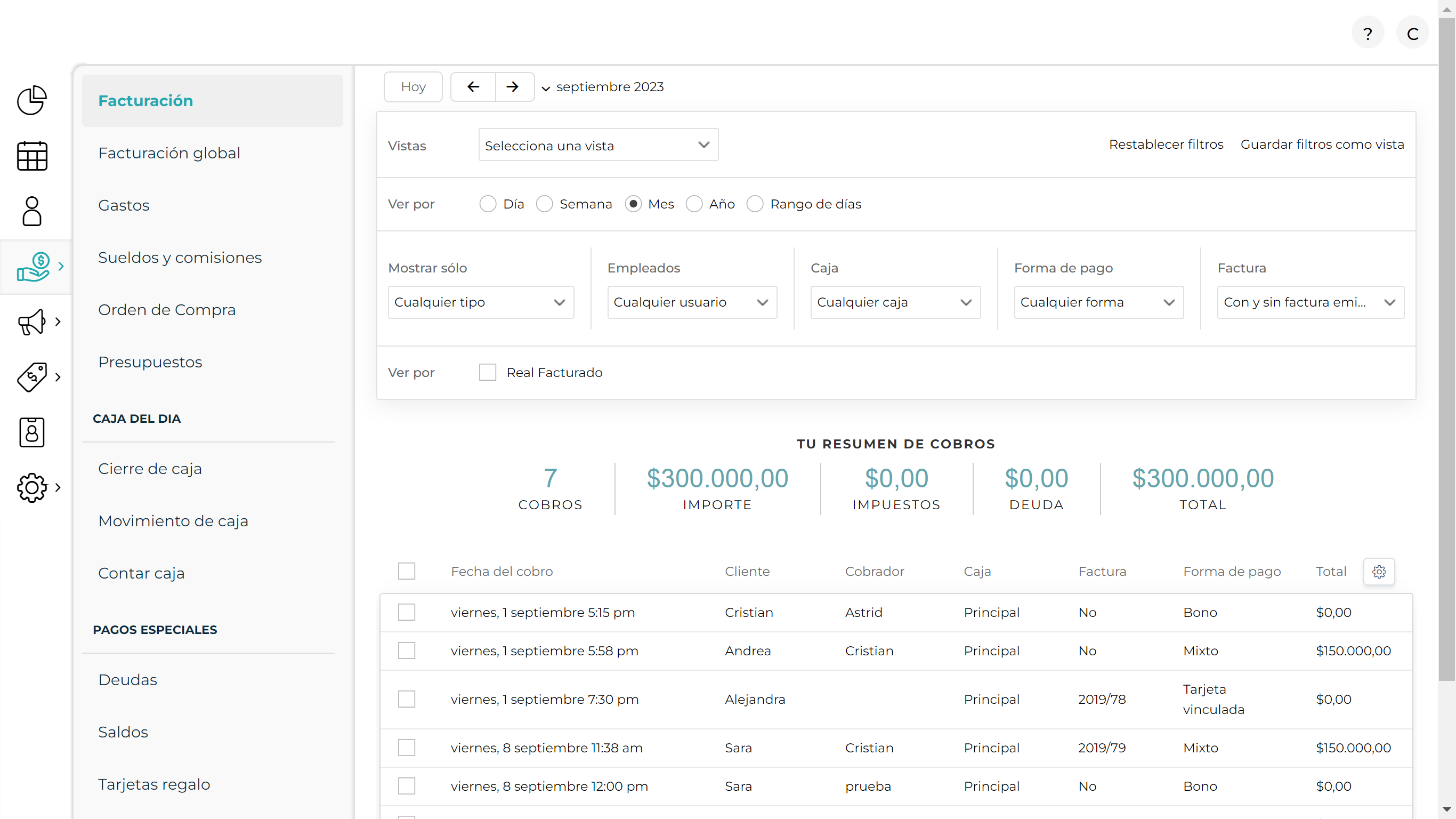This screenshot has height=819, width=1456.
Task: Open the clients person icon
Action: click(x=31, y=211)
